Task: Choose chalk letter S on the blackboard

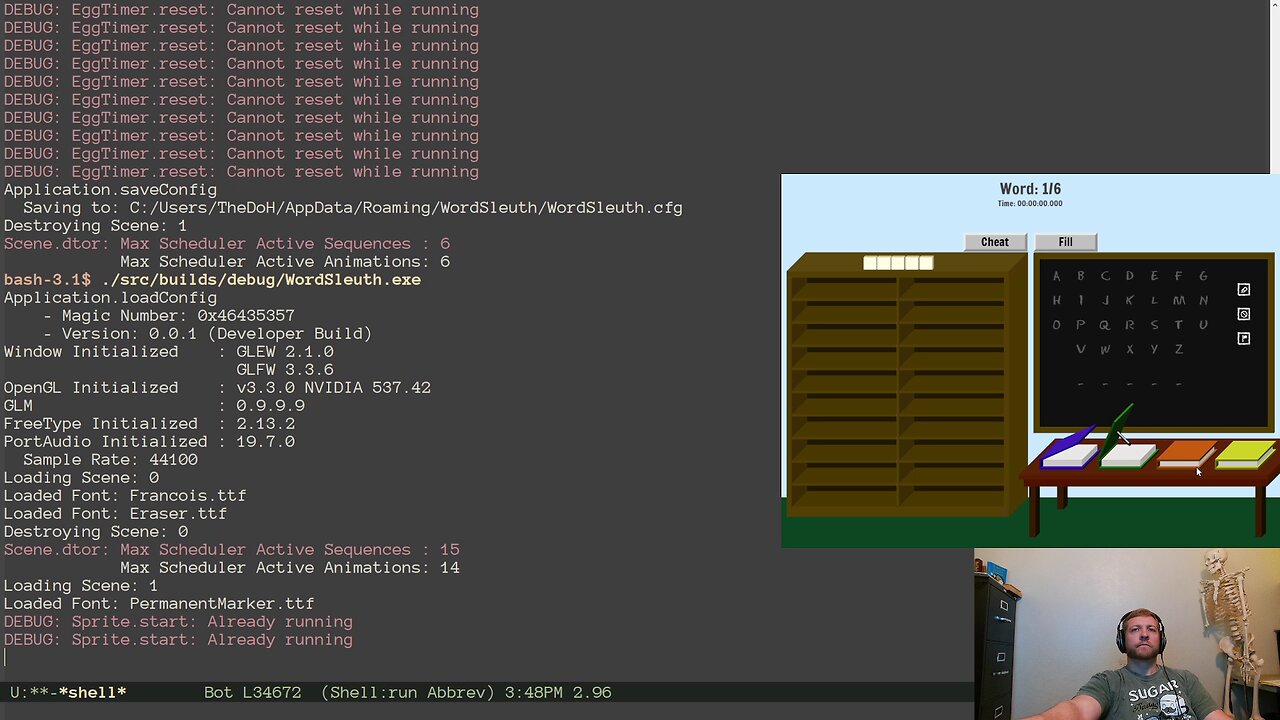Action: tap(1154, 325)
